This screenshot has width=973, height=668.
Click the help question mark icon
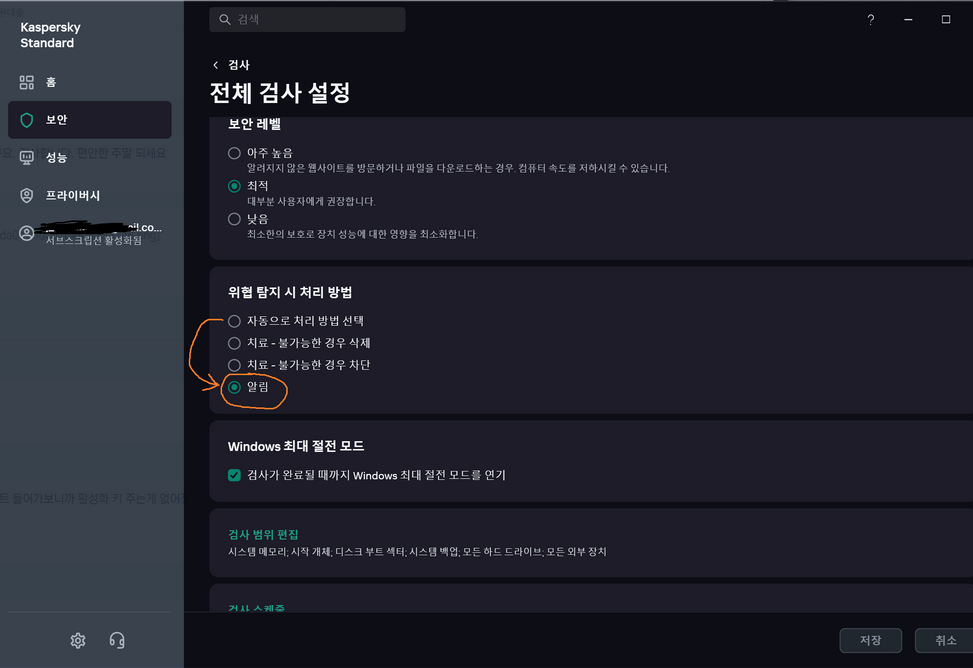coord(871,20)
